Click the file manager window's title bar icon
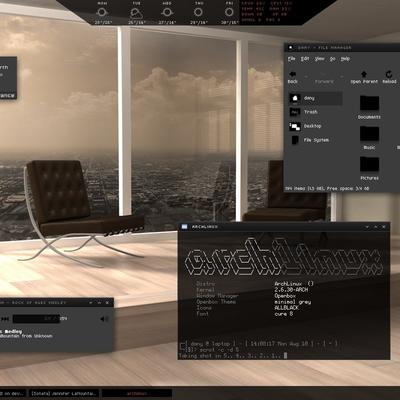 coord(290,48)
